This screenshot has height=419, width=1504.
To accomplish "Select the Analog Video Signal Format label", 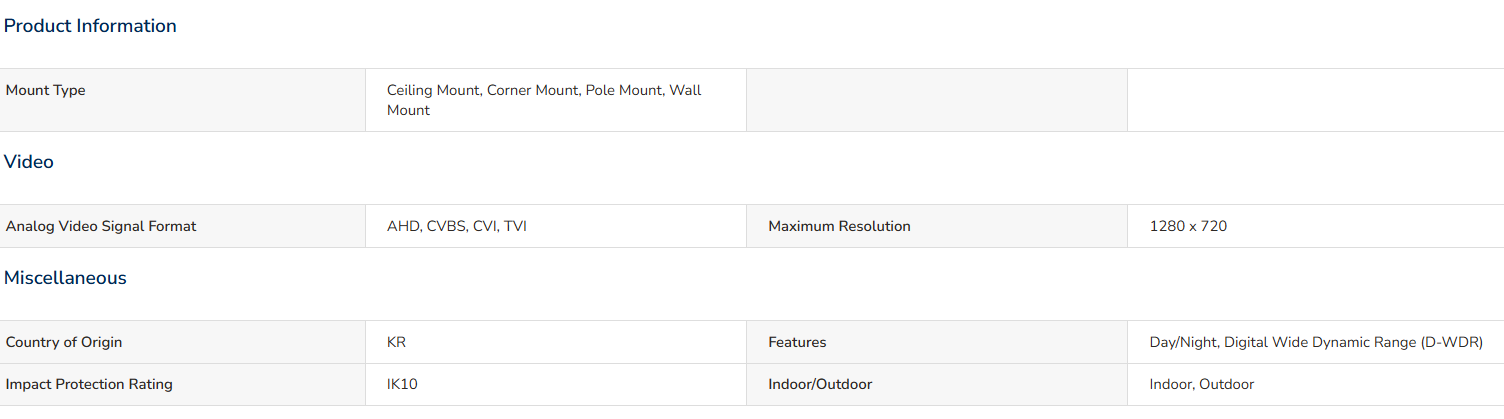I will [x=101, y=226].
